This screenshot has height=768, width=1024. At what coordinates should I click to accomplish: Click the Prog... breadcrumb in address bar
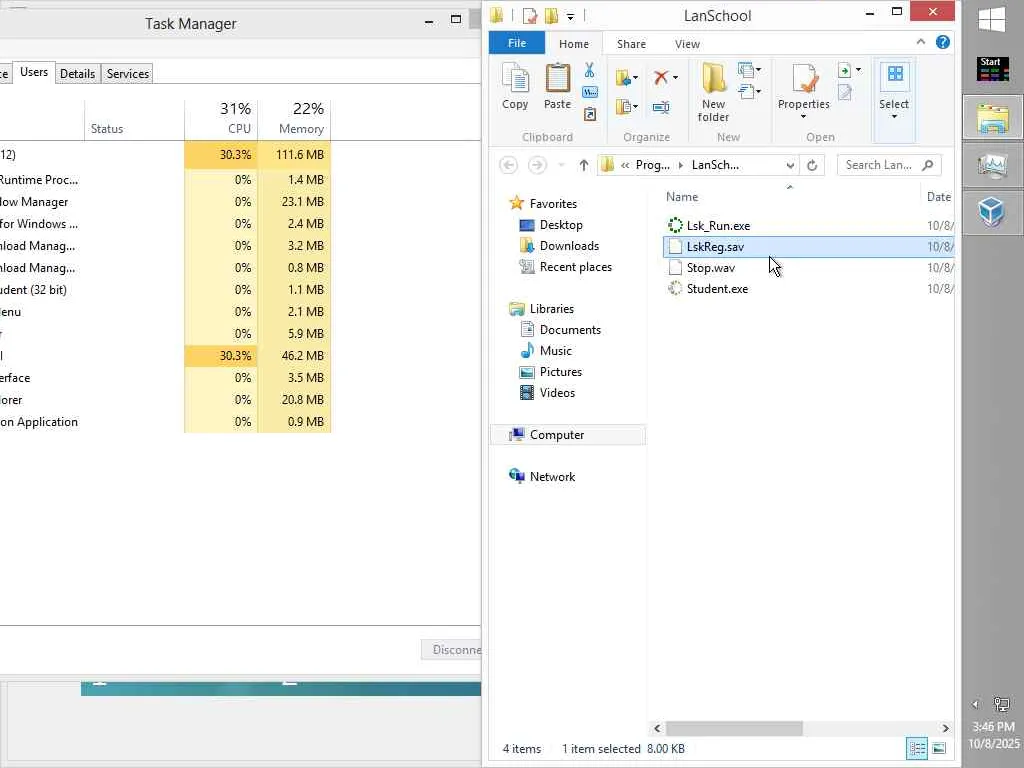[652, 165]
